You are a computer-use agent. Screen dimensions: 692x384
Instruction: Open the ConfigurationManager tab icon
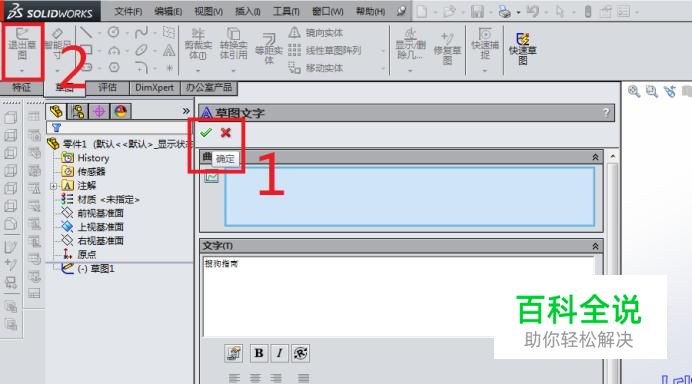point(99,112)
